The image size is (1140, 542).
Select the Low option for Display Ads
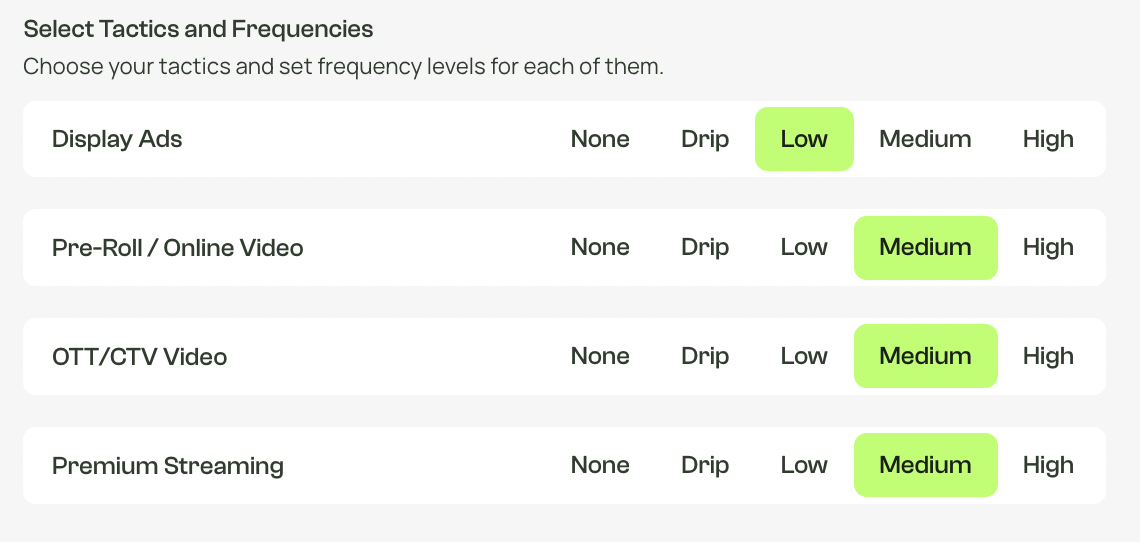[804, 139]
